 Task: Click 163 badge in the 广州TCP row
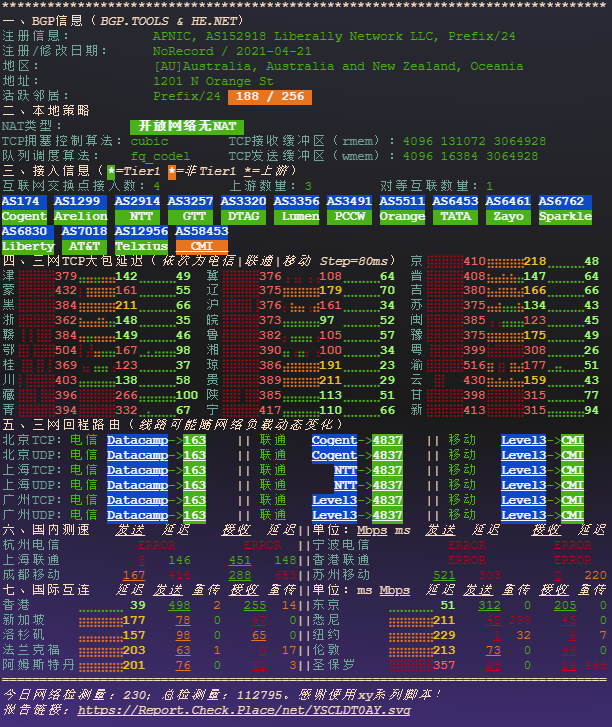(x=194, y=500)
